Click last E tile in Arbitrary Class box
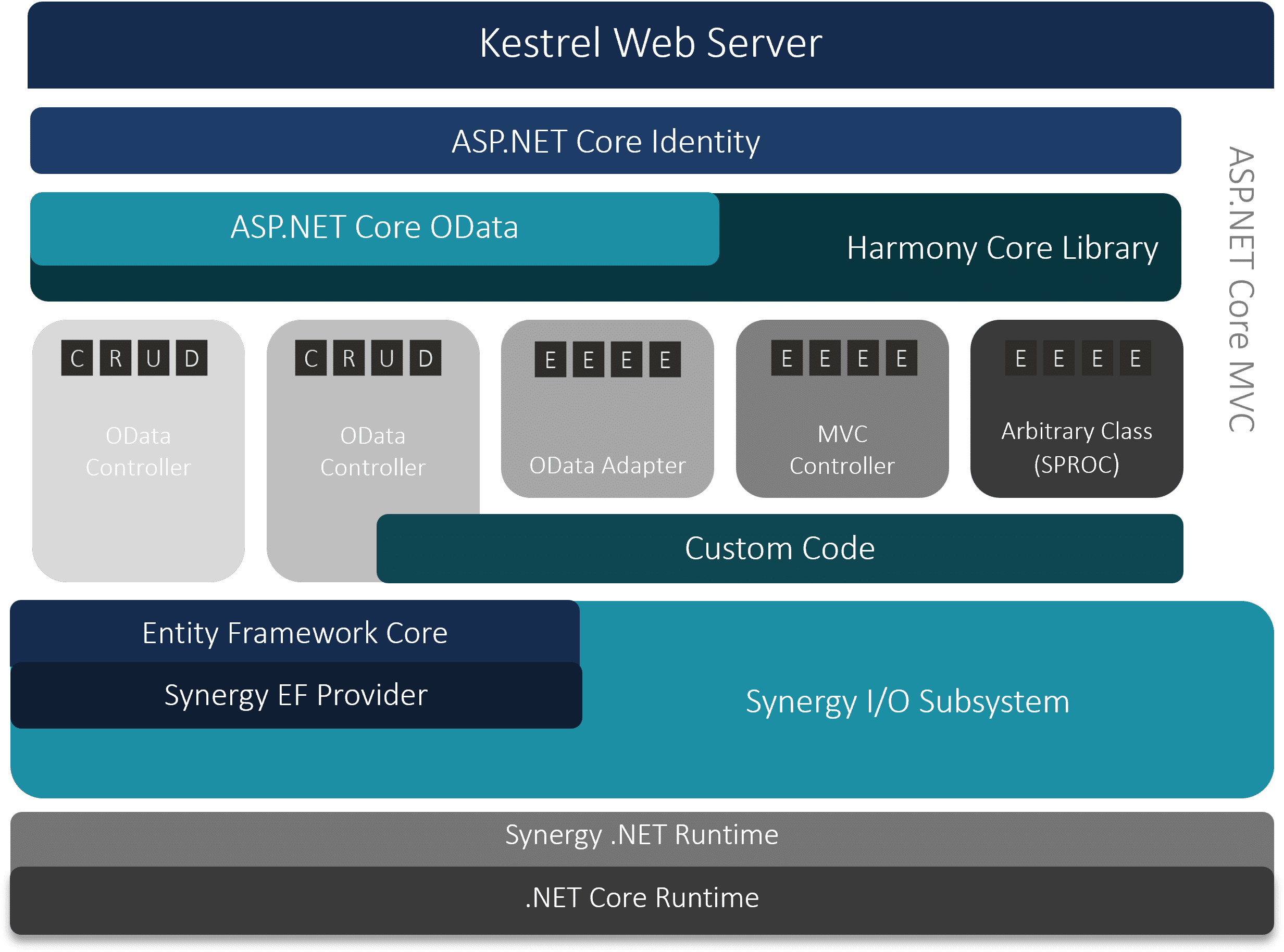 pos(1136,358)
